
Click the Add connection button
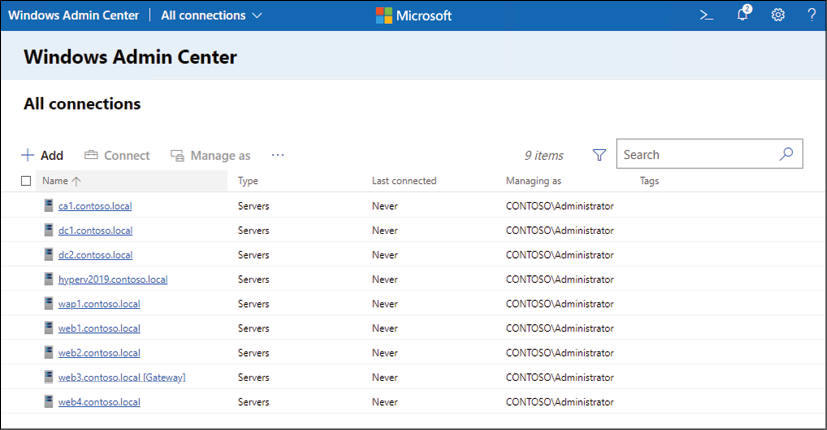coord(42,155)
